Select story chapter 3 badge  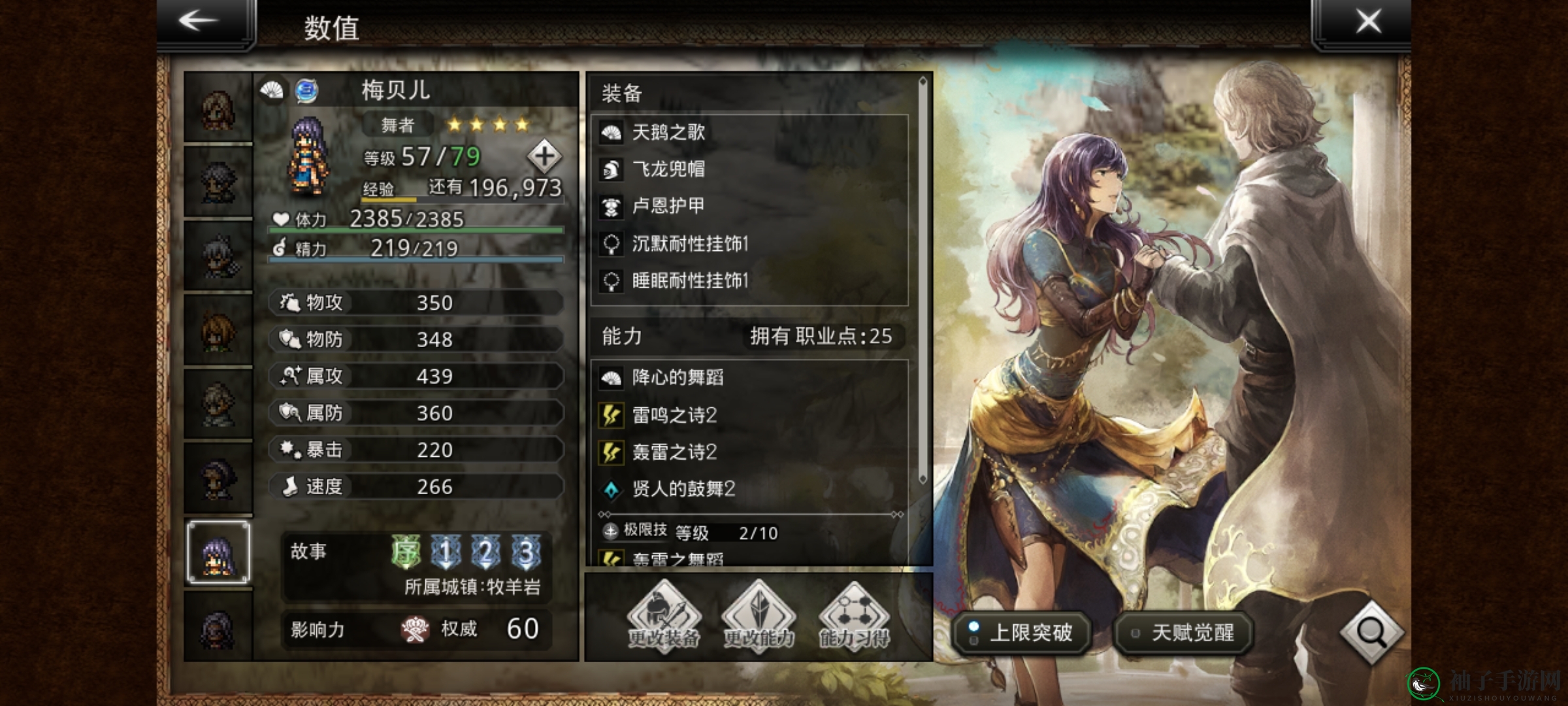point(526,552)
